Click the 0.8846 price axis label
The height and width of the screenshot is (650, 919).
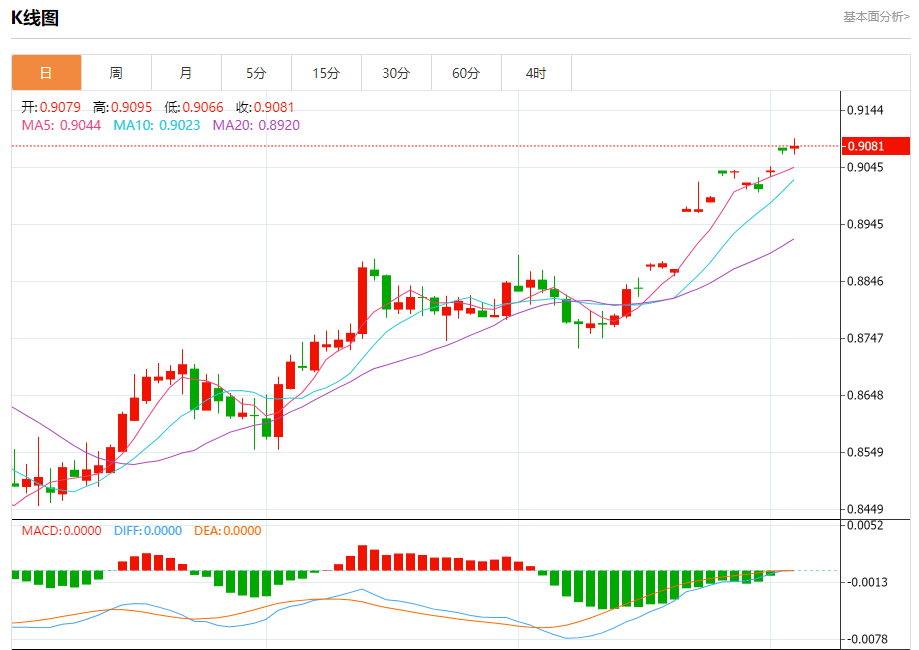865,281
